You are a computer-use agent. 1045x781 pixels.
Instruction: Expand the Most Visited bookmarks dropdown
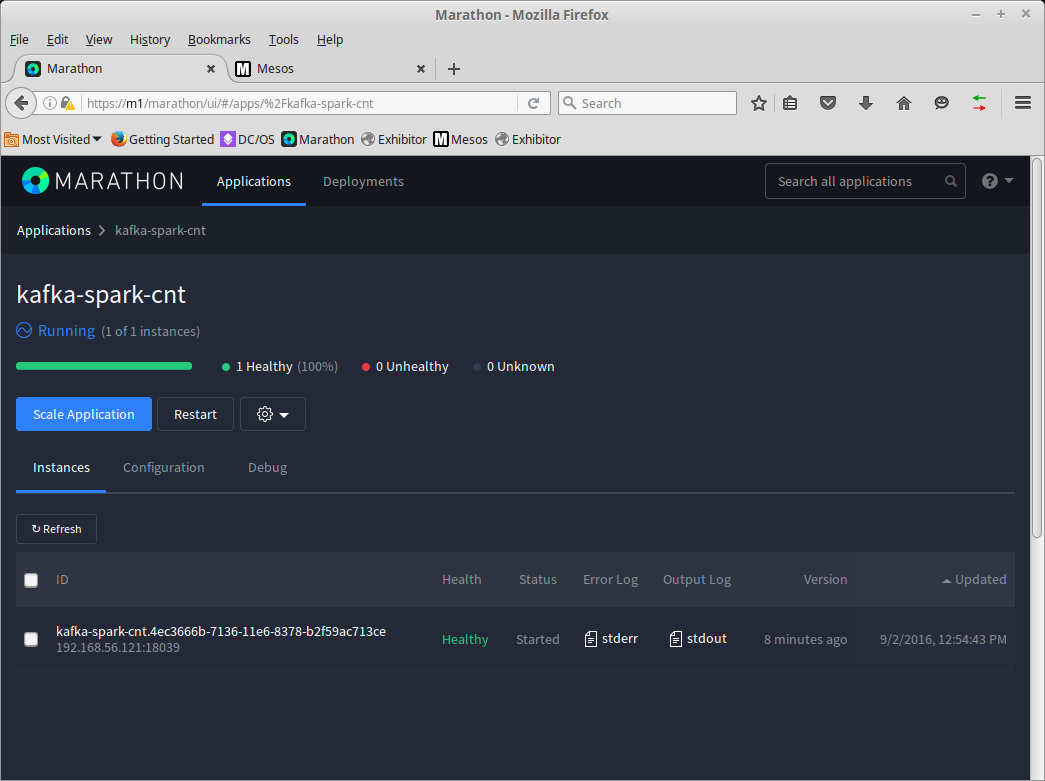click(53, 139)
